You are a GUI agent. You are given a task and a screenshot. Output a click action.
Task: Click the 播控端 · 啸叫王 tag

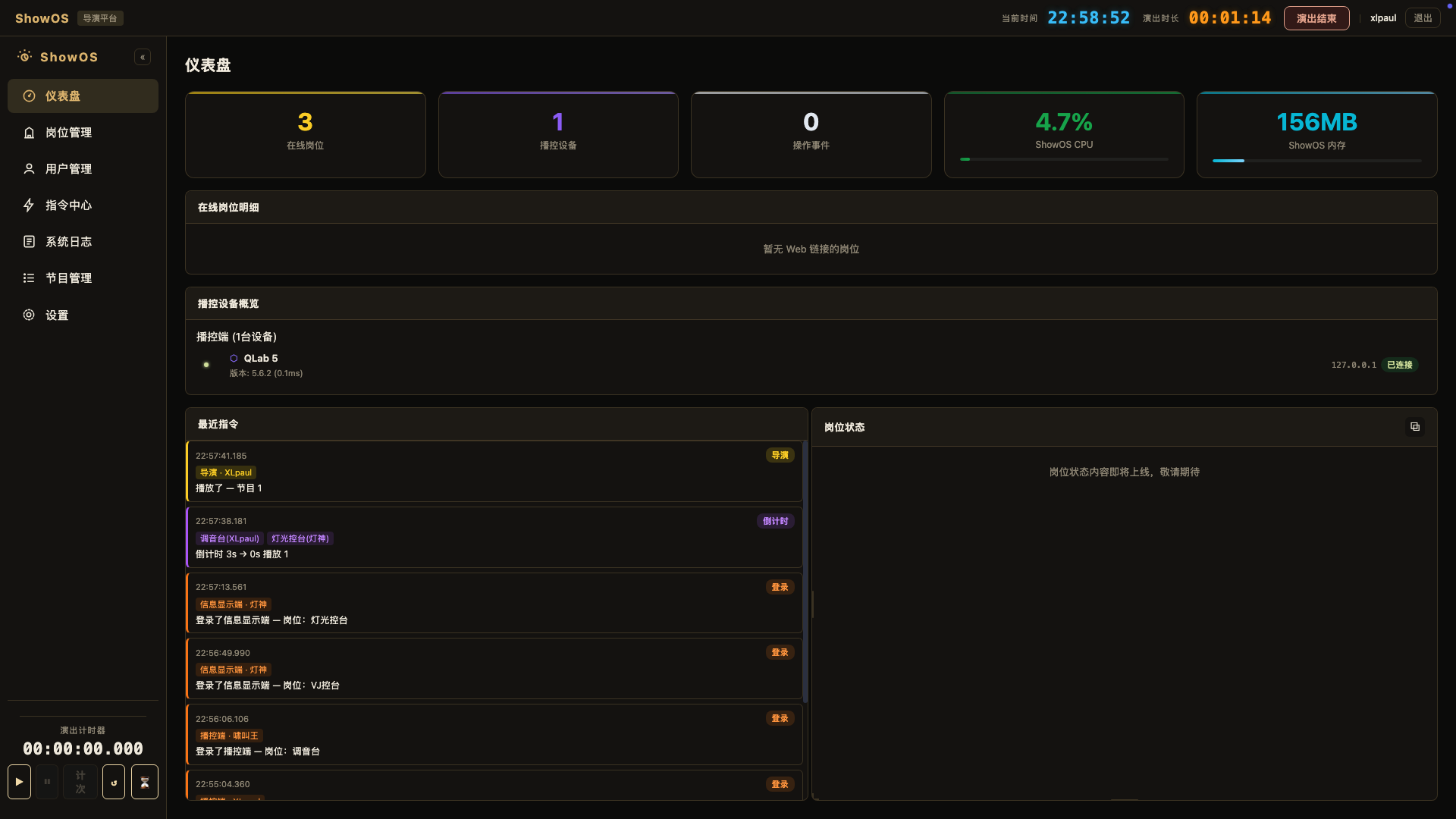229,736
